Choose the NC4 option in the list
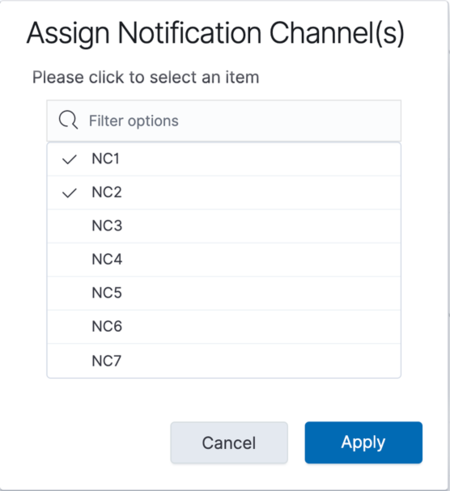Screen dimensions: 450x491 pyautogui.click(x=224, y=260)
